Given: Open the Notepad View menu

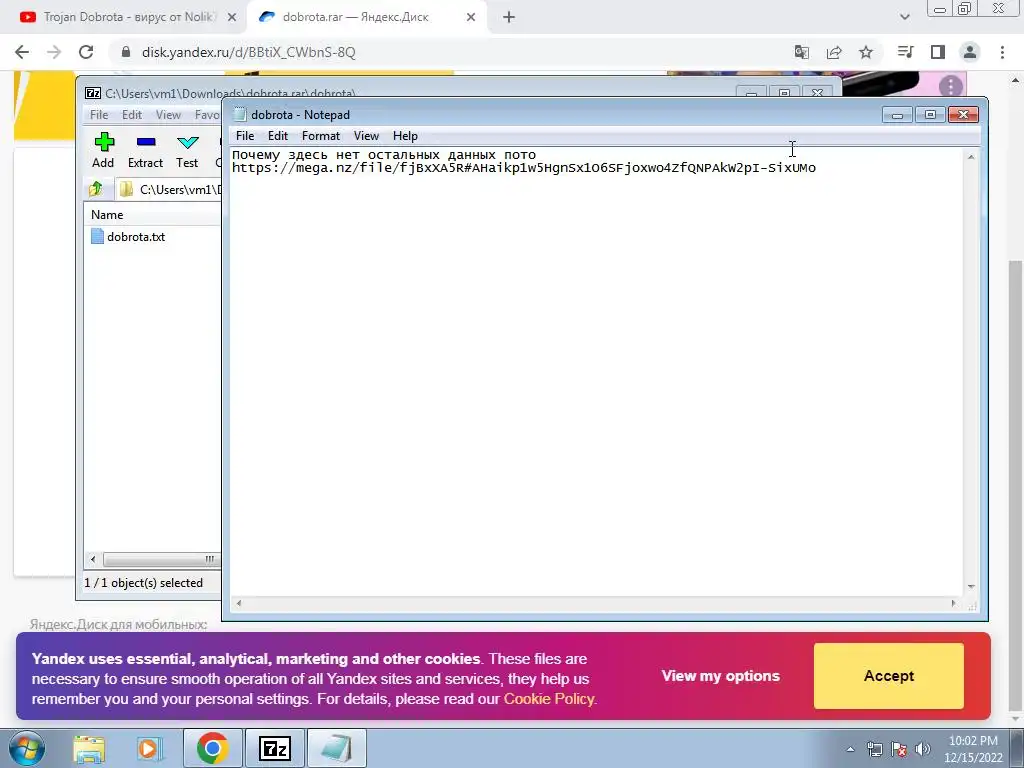Looking at the screenshot, I should (366, 136).
